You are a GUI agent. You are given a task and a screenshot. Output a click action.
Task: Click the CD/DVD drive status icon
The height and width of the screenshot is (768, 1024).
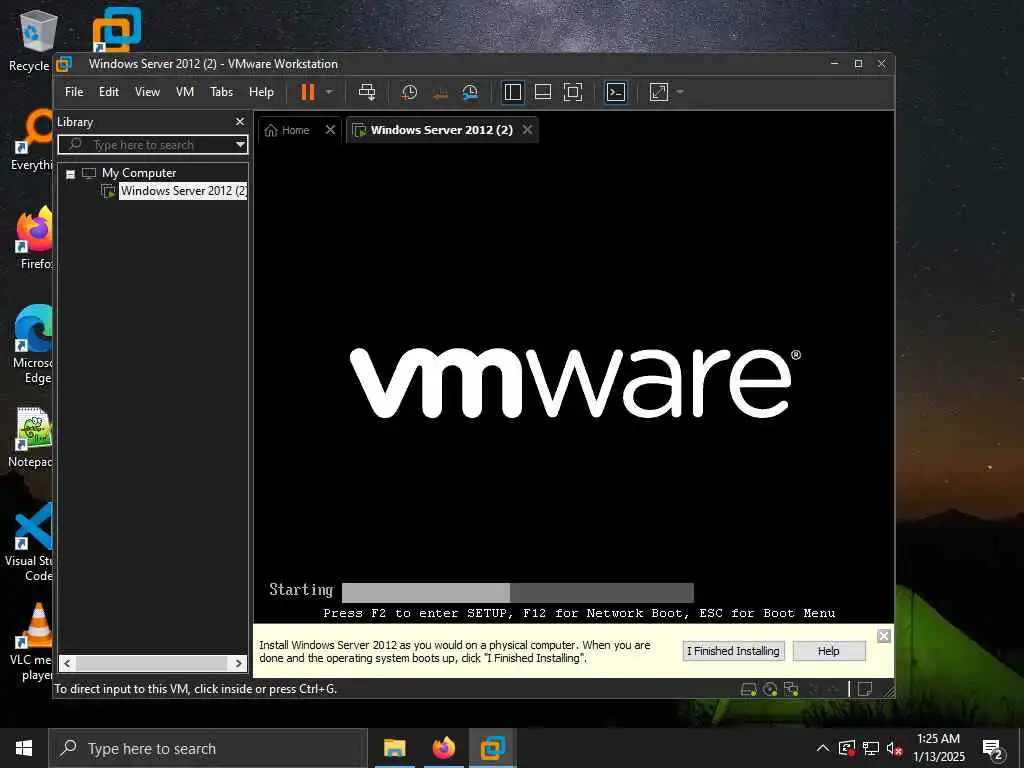[x=770, y=690]
